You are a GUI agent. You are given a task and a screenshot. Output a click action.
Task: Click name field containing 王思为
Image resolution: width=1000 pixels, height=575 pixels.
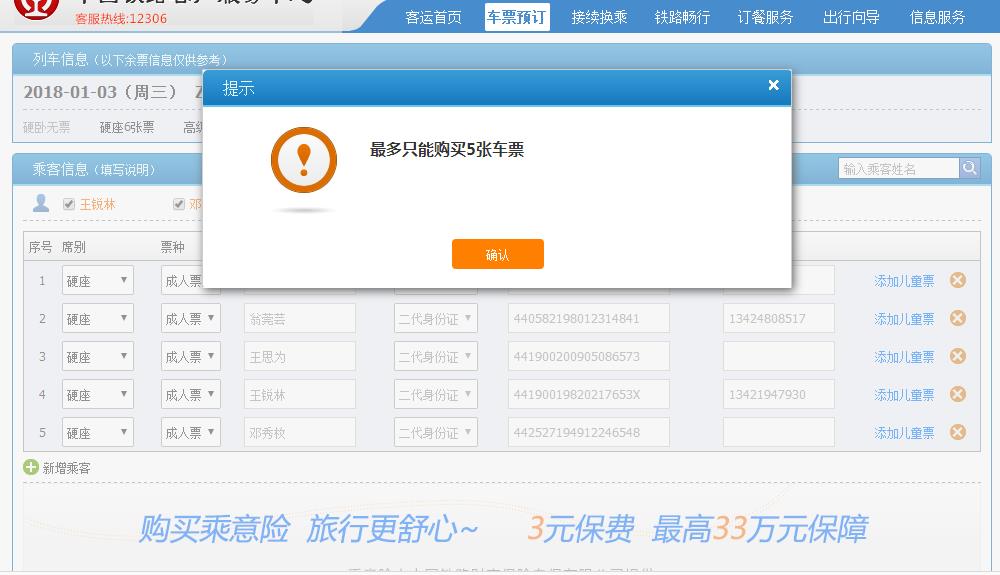click(300, 356)
